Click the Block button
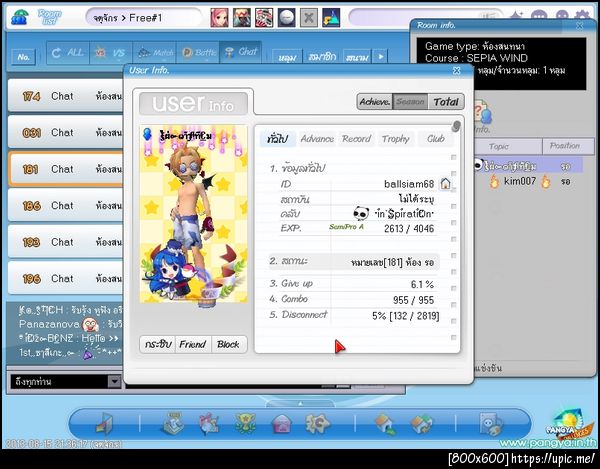The height and width of the screenshot is (469, 600). 228,344
